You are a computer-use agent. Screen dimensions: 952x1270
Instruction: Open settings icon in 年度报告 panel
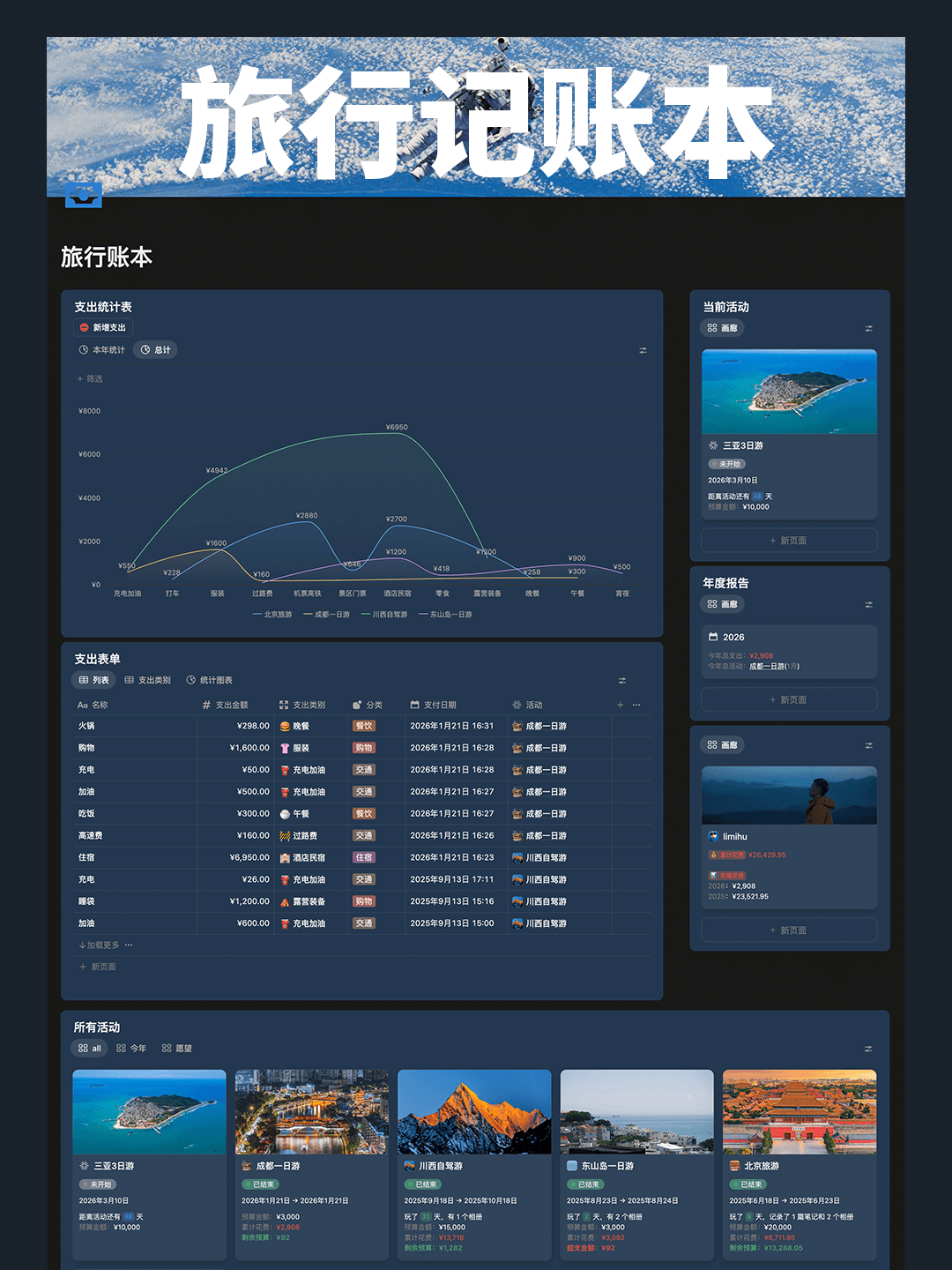point(868,604)
